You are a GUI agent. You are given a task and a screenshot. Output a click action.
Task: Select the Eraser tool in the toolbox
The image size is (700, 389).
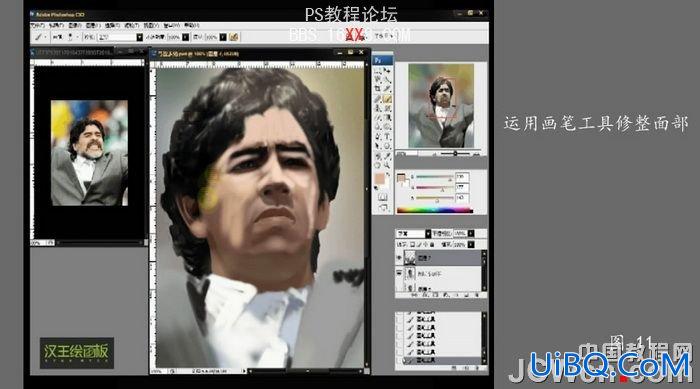coord(378,117)
